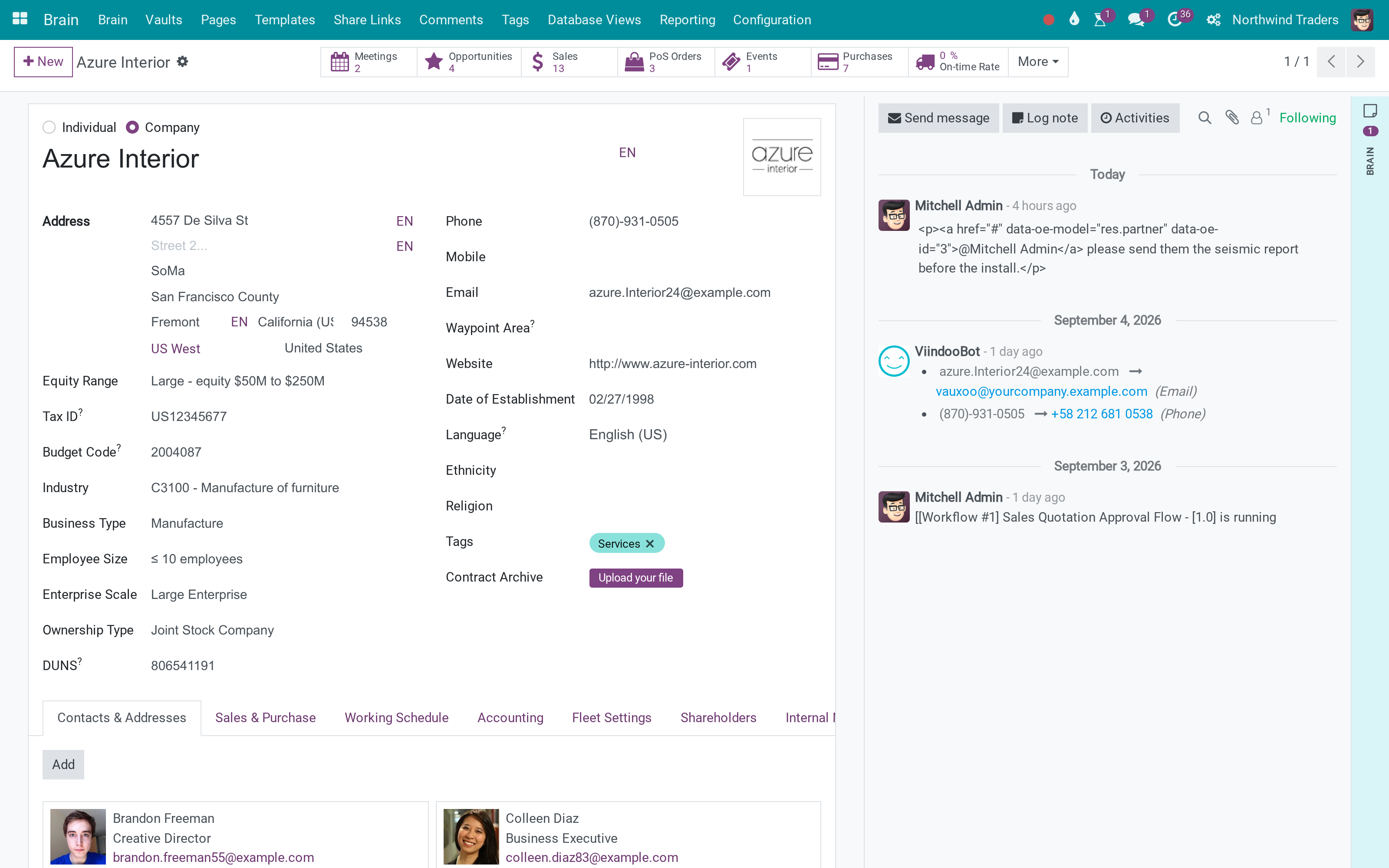Open the Configuration menu
This screenshot has width=1389, height=868.
pyautogui.click(x=772, y=20)
